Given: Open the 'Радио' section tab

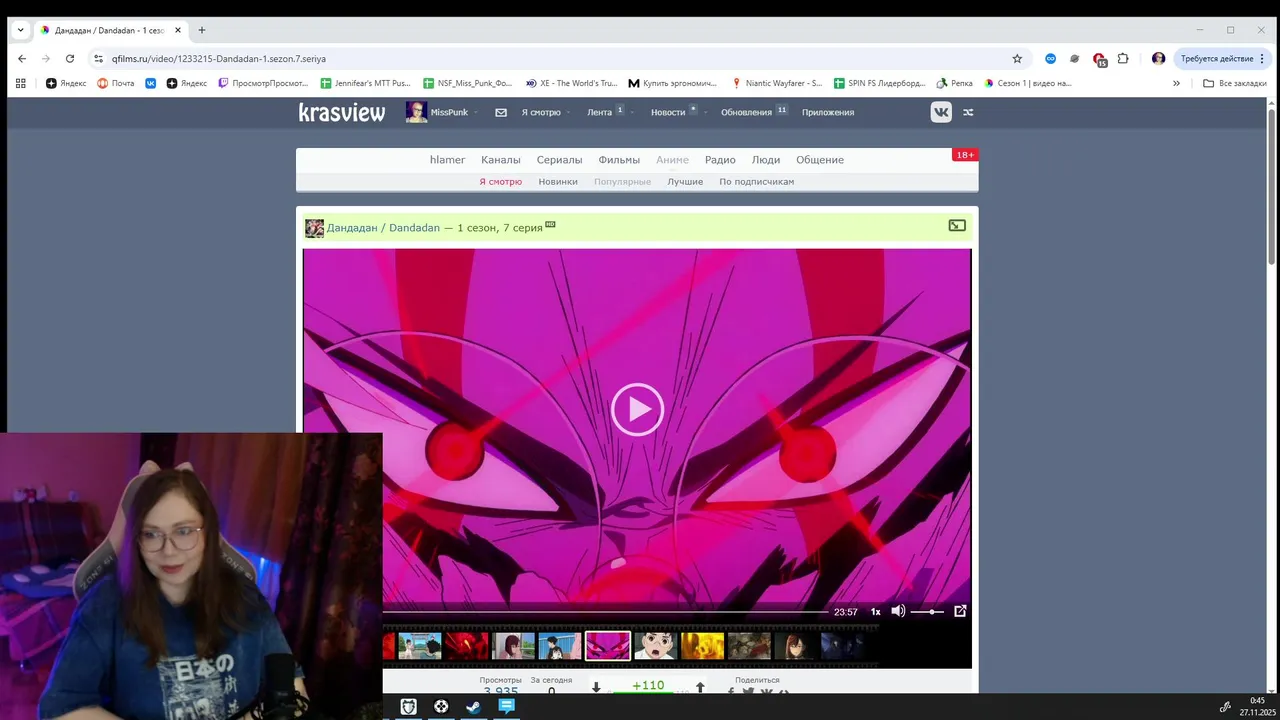Looking at the screenshot, I should 720,160.
